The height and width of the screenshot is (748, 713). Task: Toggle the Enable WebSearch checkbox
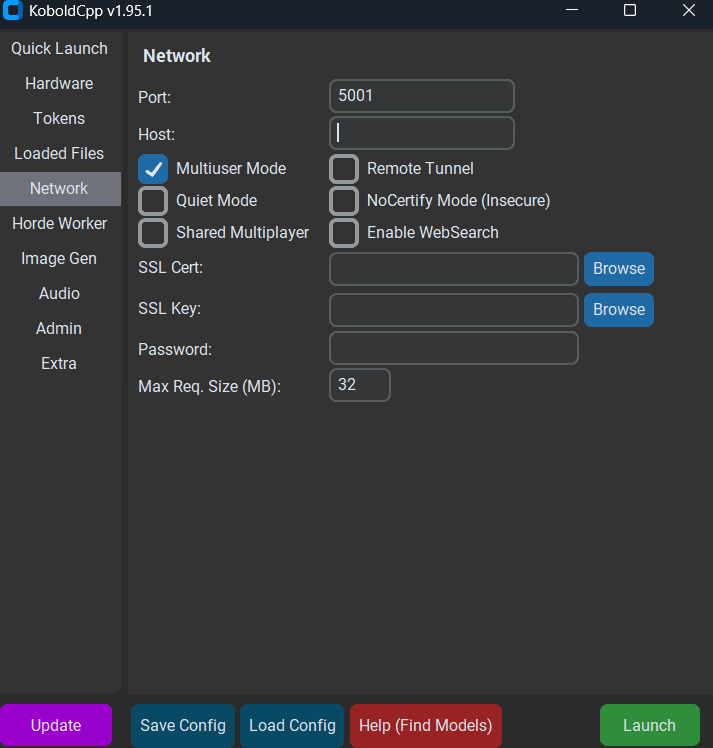(x=344, y=233)
